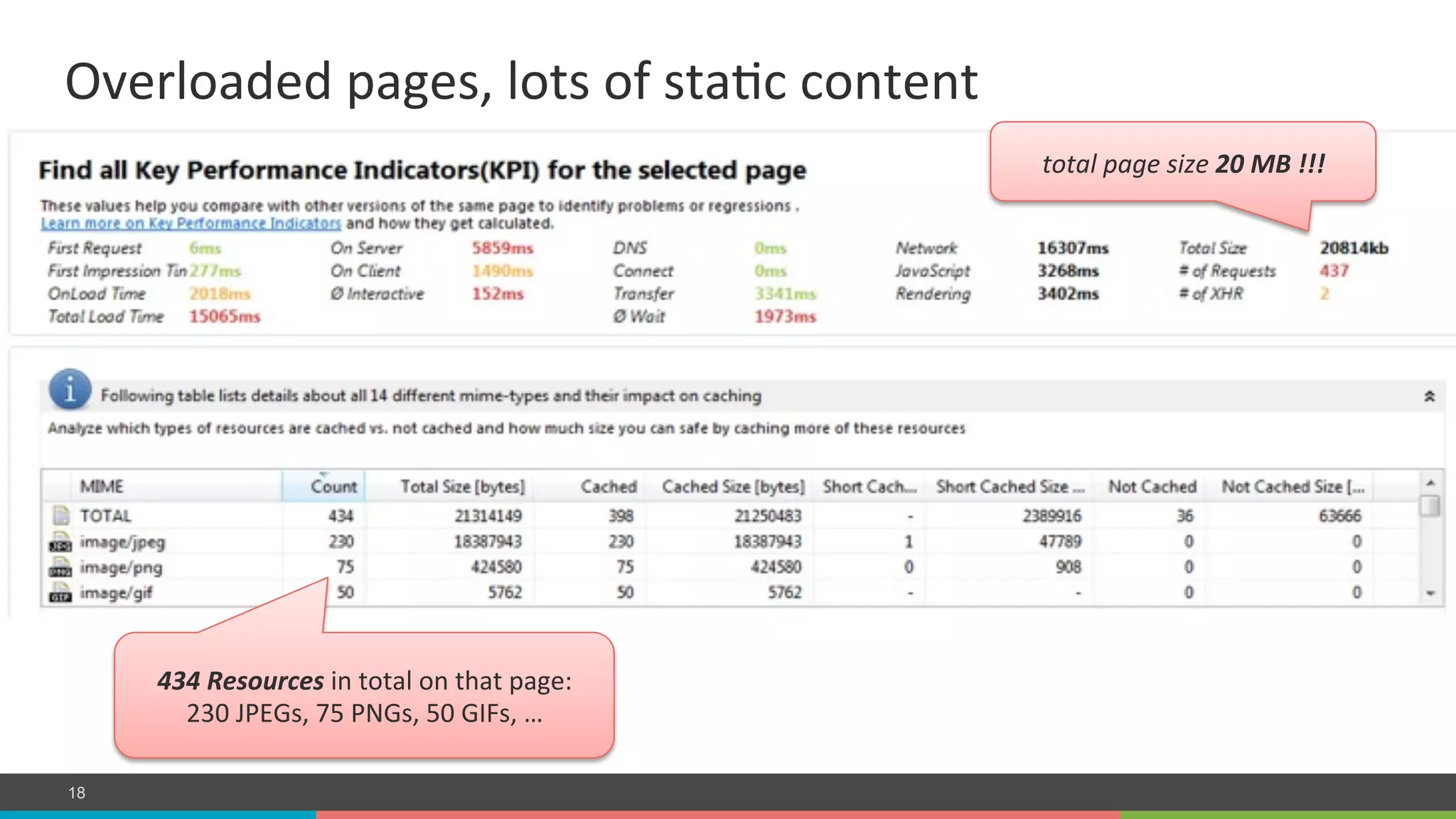
Task: Select the image/gif row label
Action: pyautogui.click(x=116, y=593)
